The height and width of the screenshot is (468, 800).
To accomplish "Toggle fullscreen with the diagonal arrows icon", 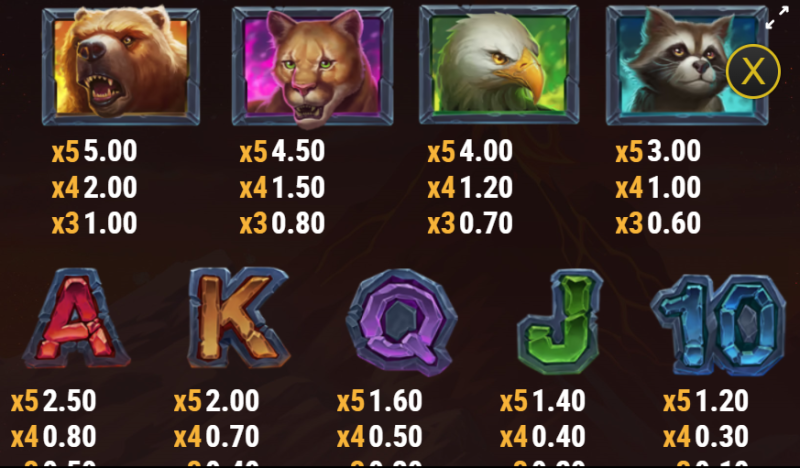I will [777, 18].
